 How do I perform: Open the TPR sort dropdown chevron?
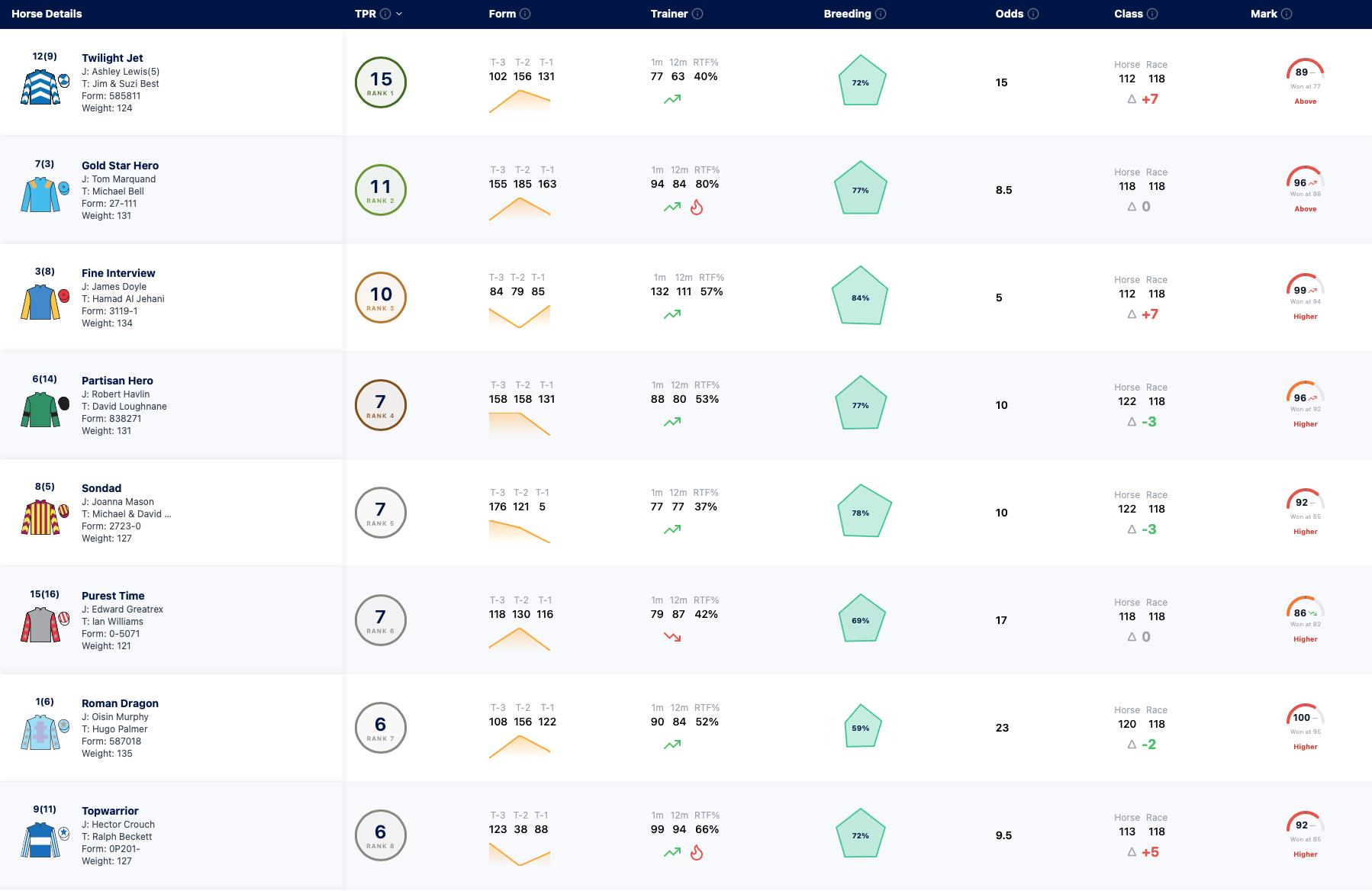coord(399,14)
